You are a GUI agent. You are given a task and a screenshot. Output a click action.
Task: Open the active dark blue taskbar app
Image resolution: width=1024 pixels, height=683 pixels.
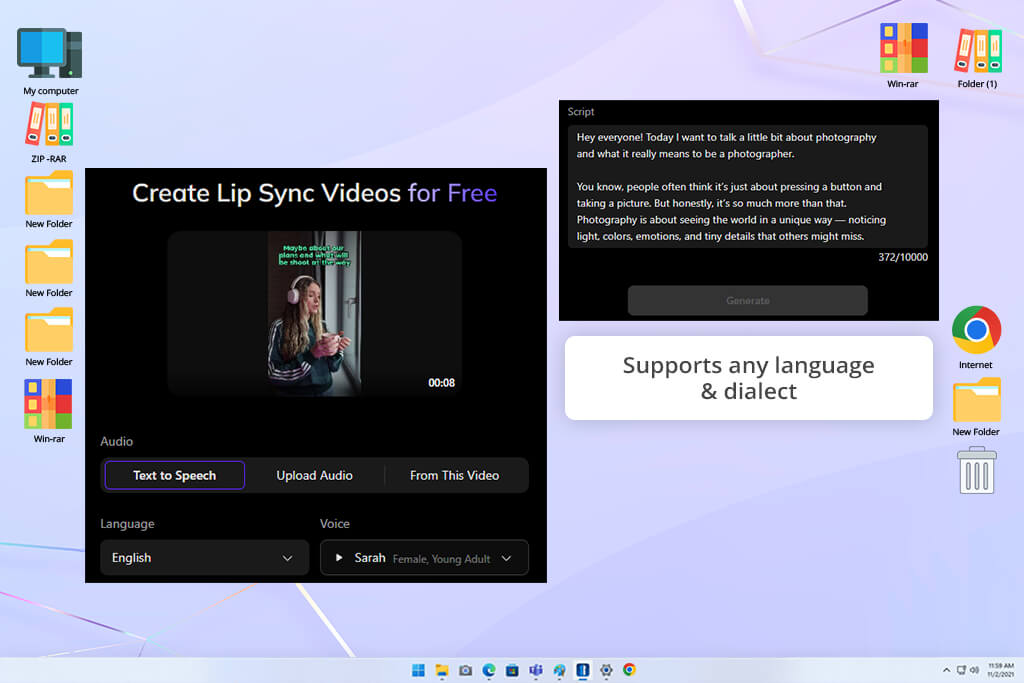tap(583, 670)
